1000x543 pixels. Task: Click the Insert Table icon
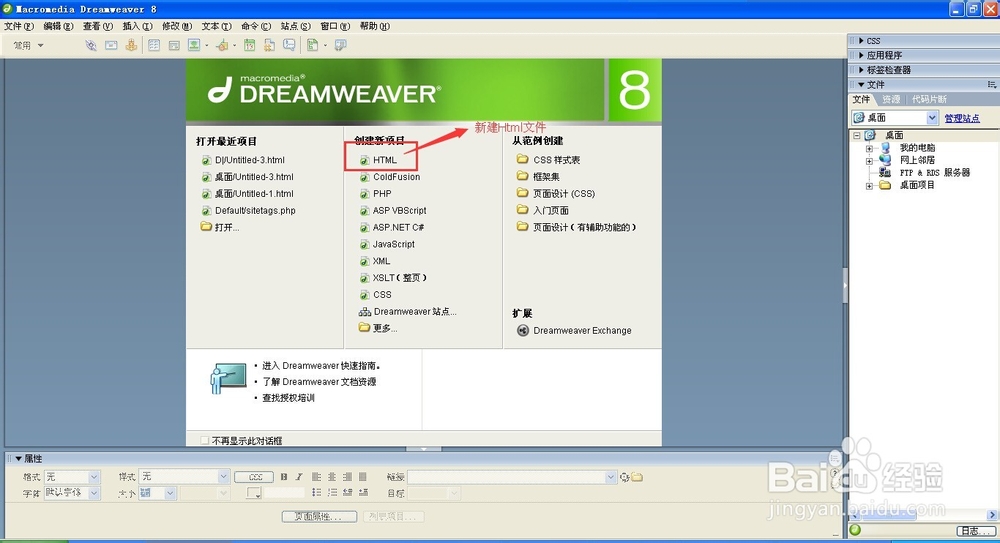154,45
